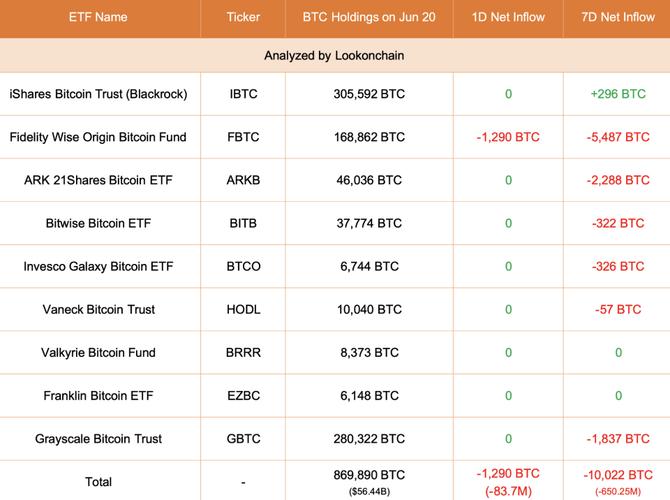670x500 pixels.
Task: Select the Franklin Bitcoin ETF name
Action: click(x=98, y=395)
